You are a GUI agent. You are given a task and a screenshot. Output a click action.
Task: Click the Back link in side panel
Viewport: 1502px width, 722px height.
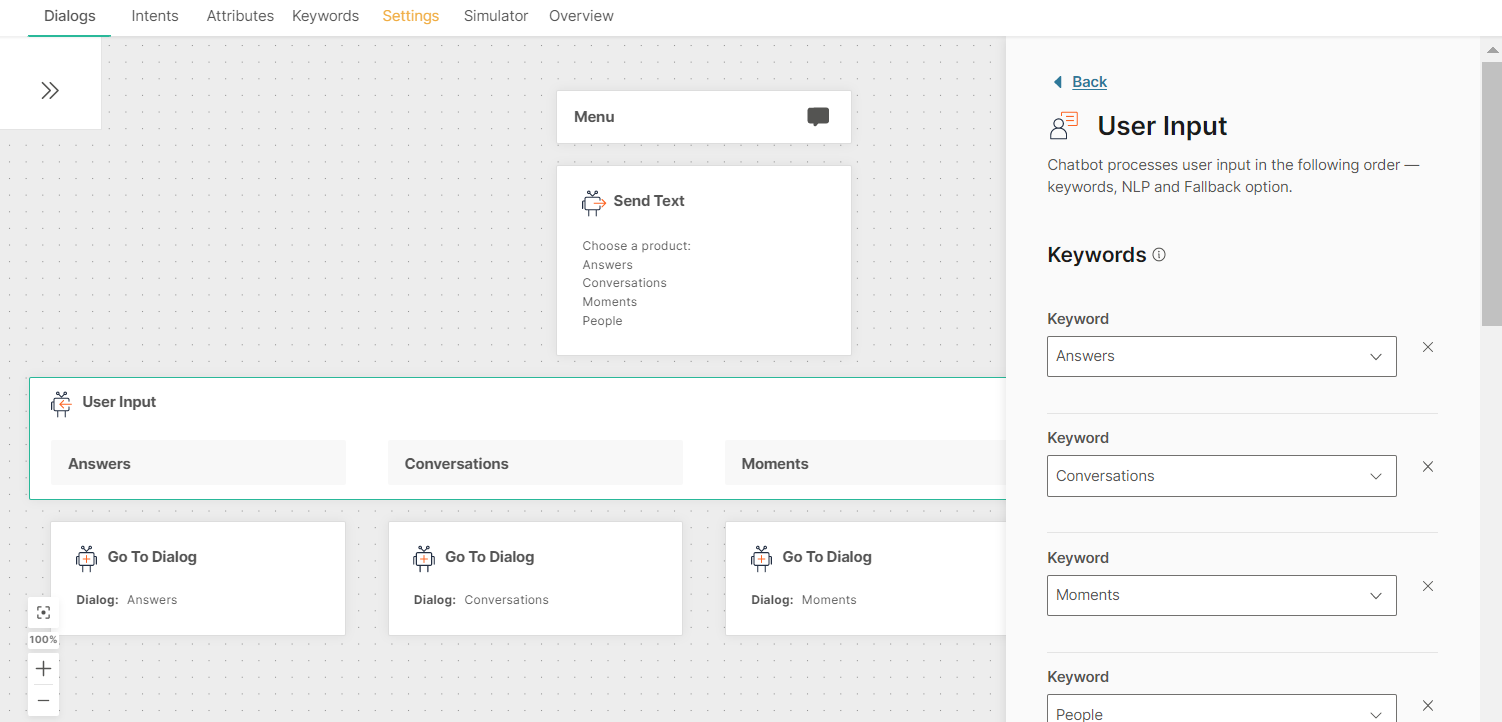point(1089,82)
